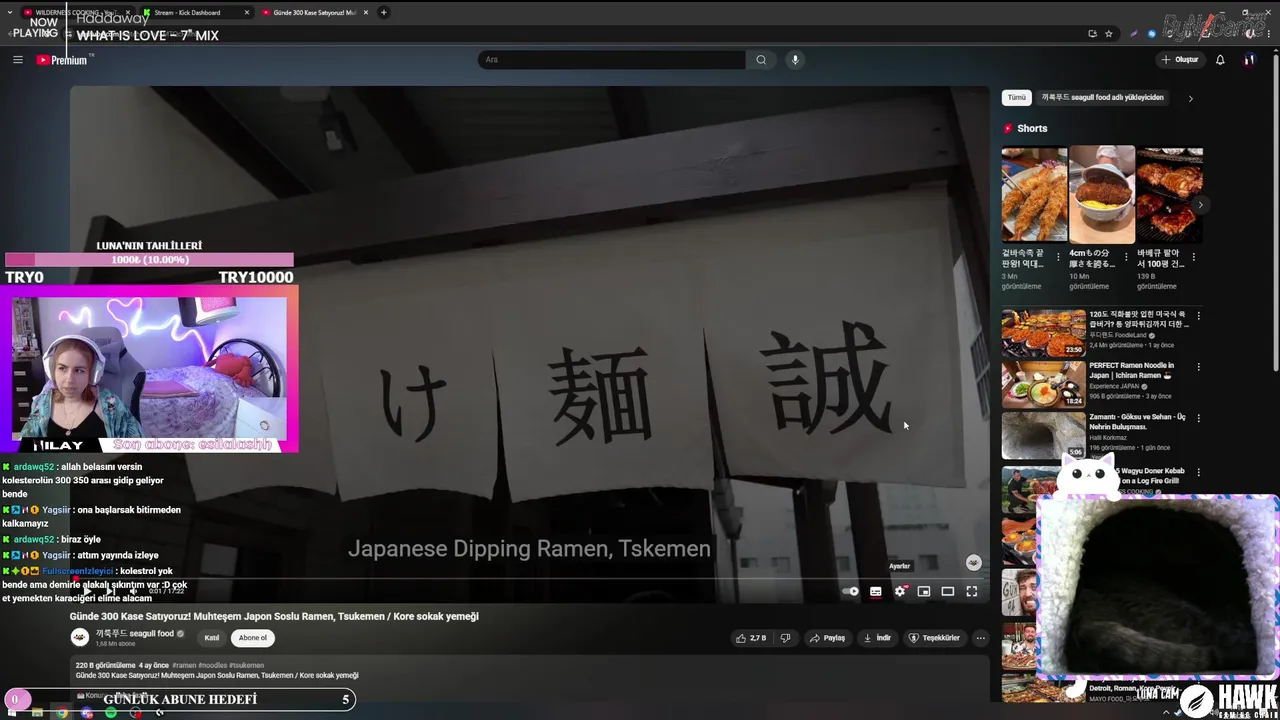
Task: Click the Teşekkürler thanks button
Action: point(934,638)
